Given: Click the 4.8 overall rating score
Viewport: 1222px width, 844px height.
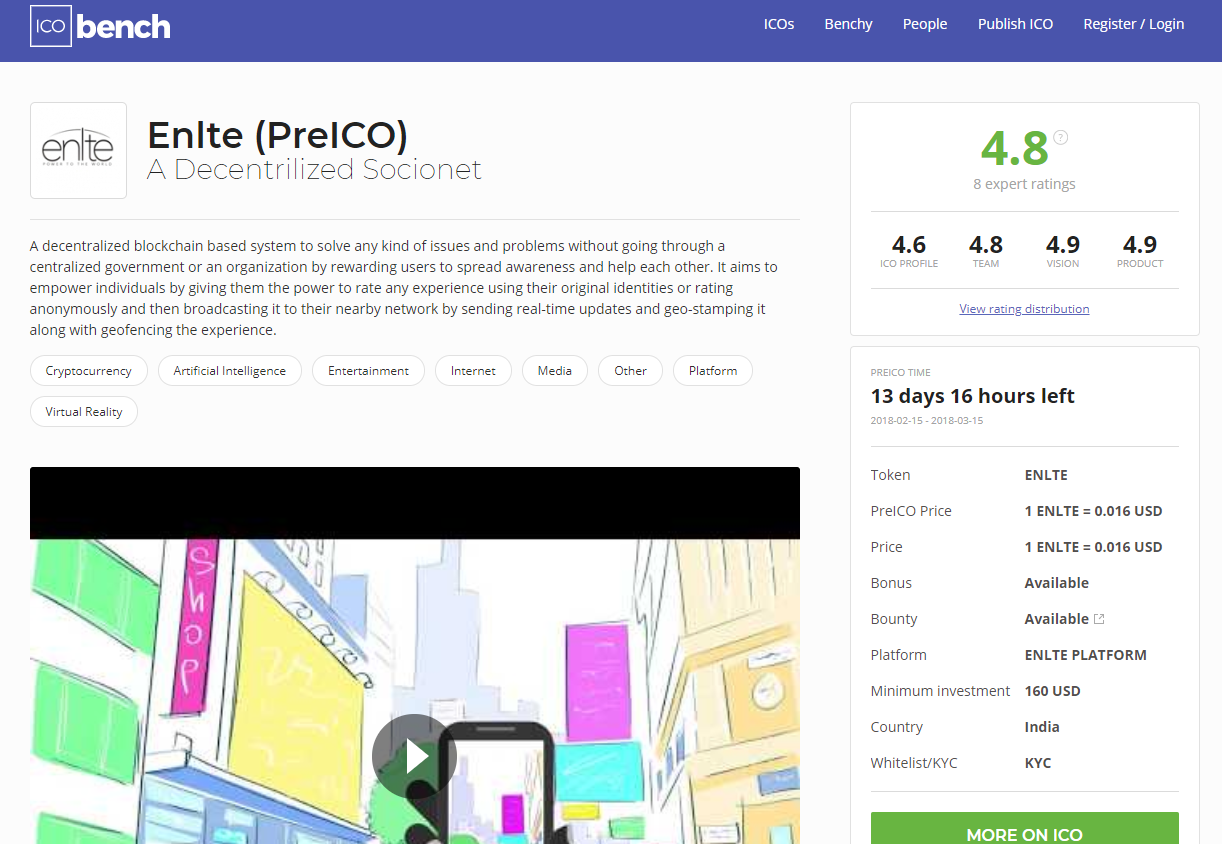Looking at the screenshot, I should [1014, 148].
